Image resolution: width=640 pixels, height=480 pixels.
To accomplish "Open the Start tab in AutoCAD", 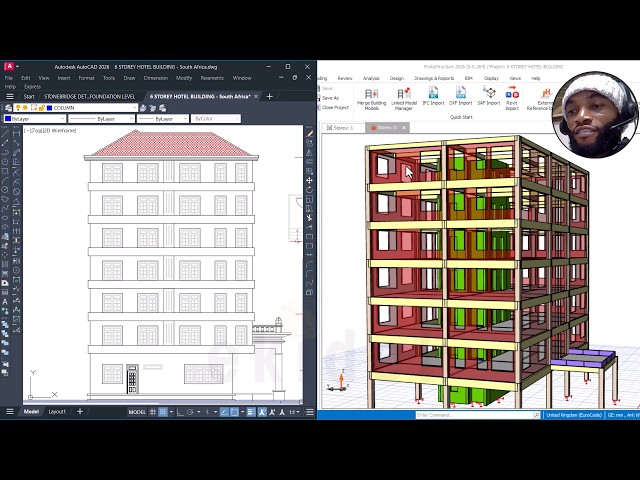I will [x=29, y=96].
